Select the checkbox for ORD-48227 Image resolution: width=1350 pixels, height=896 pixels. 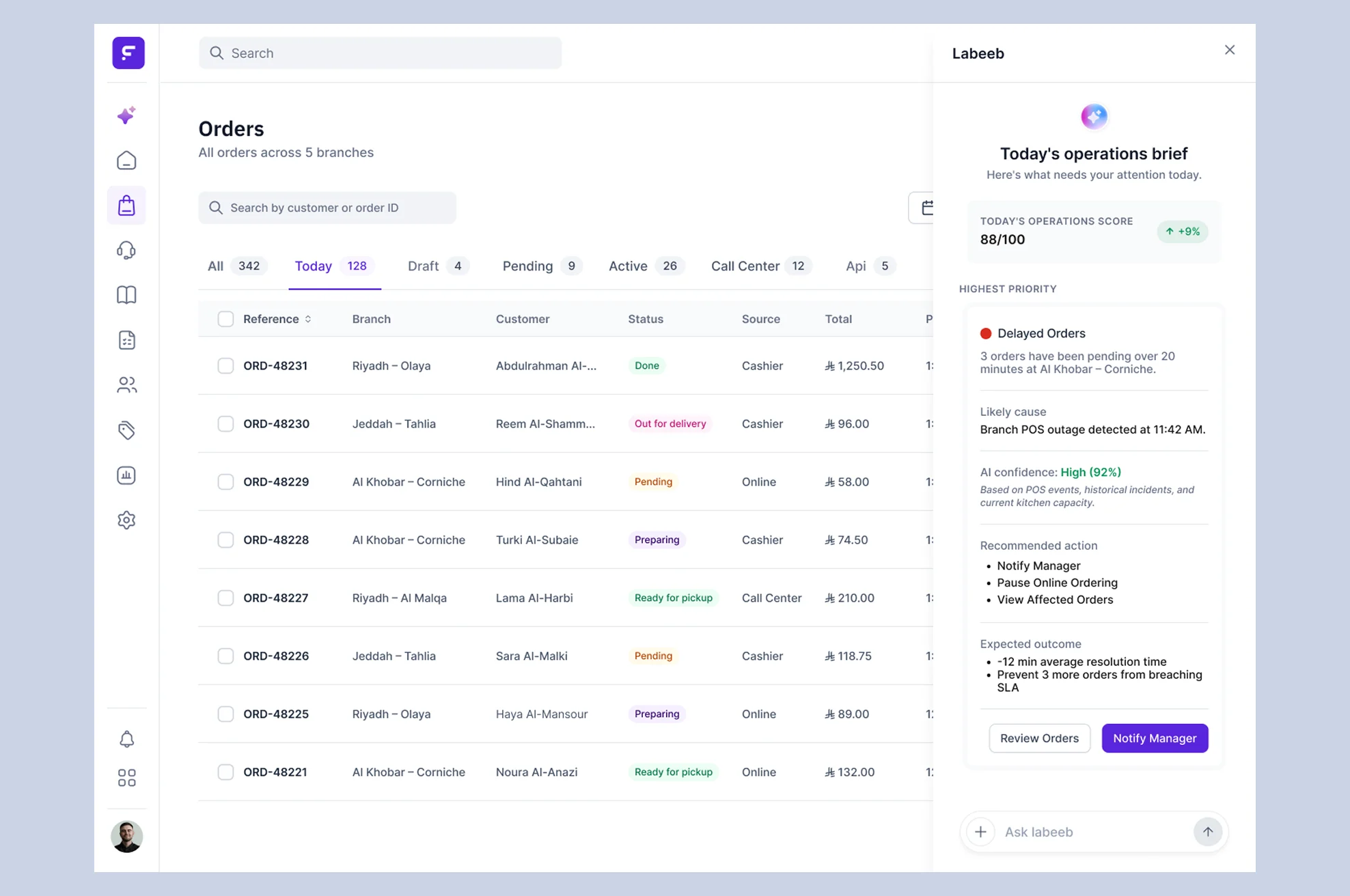(x=225, y=598)
